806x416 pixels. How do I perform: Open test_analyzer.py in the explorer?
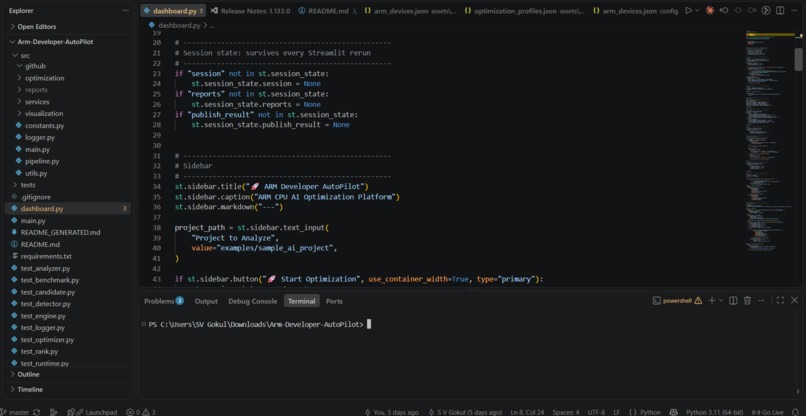coord(45,268)
